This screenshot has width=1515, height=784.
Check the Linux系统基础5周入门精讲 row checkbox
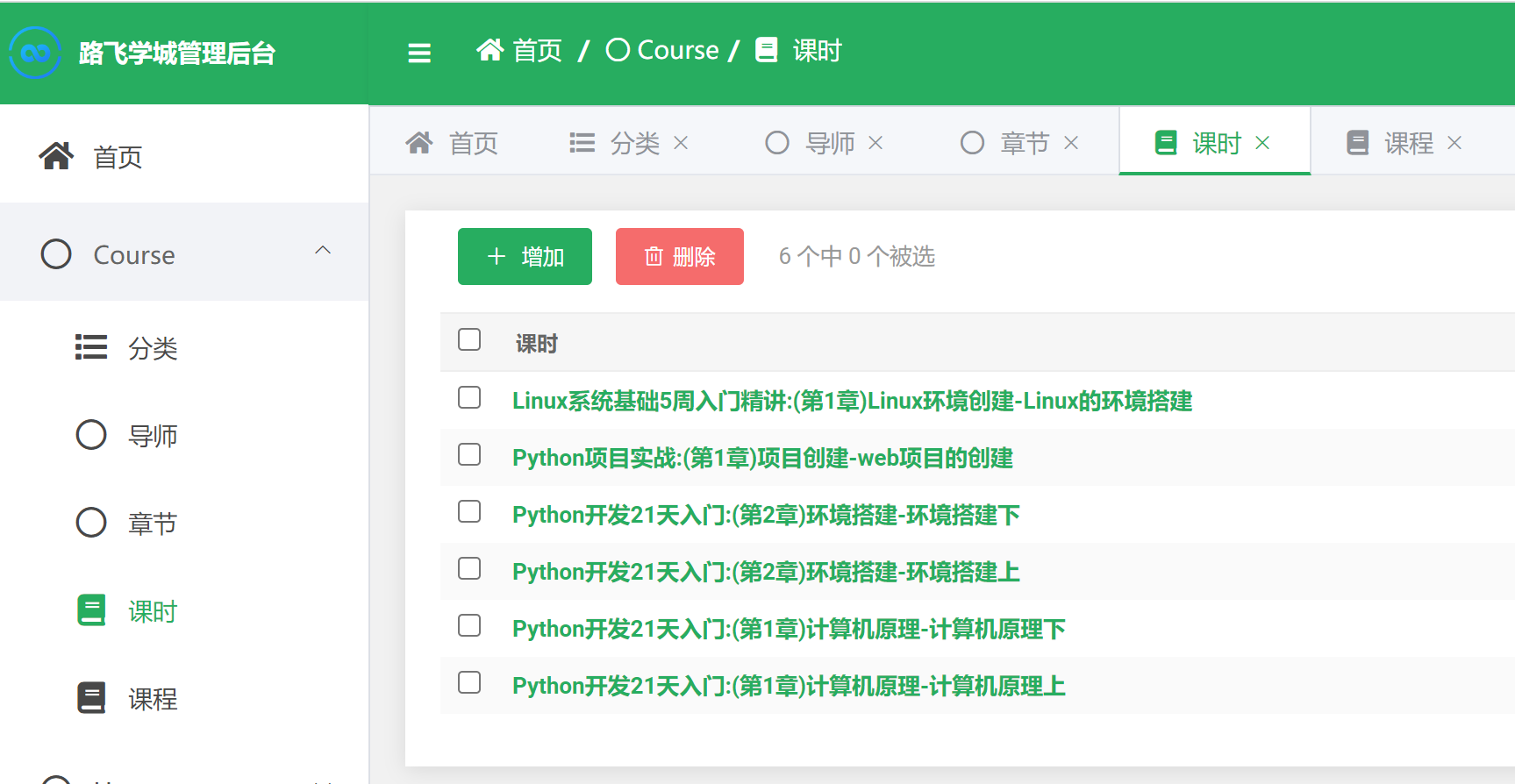(469, 397)
